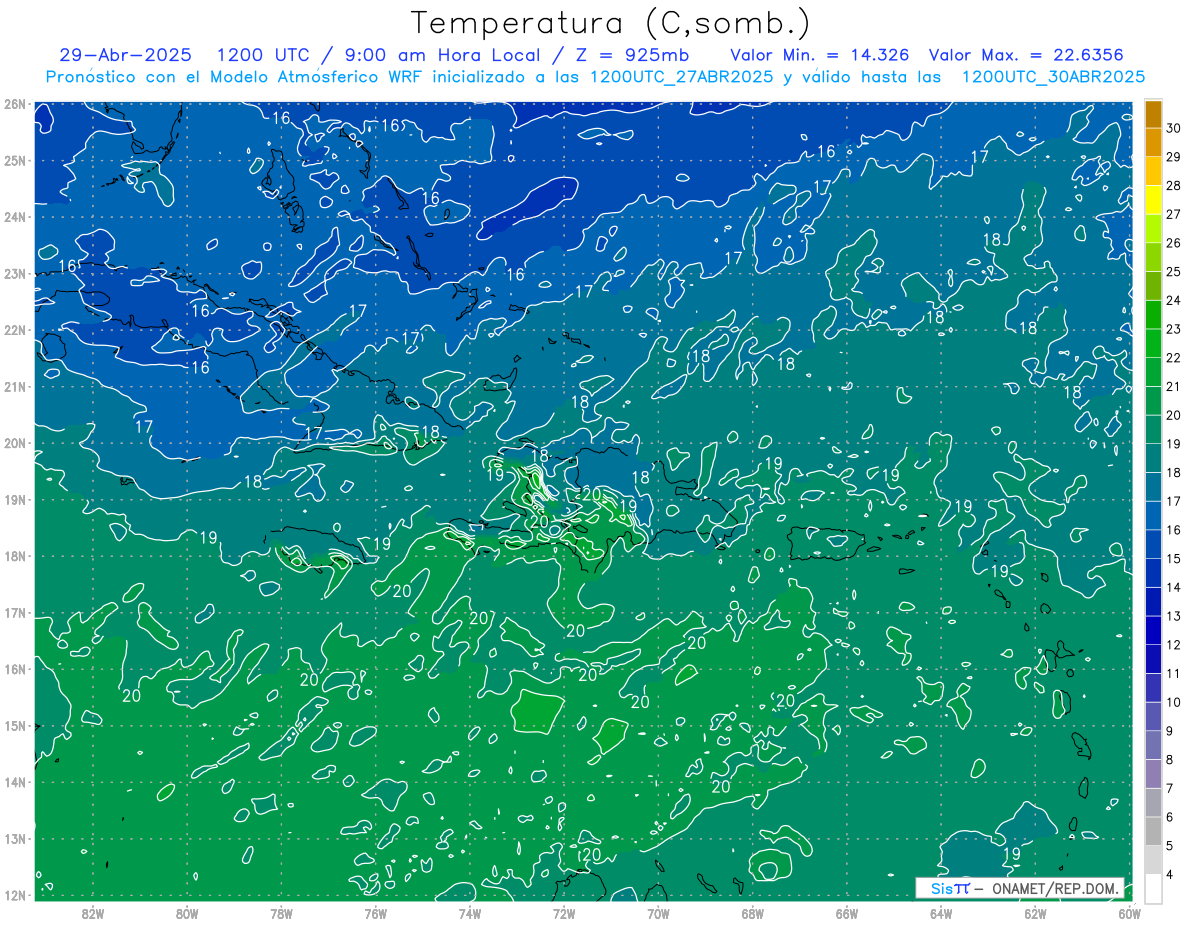Click the 22N latitude axis label
The width and height of the screenshot is (1200, 927).
click(15, 330)
